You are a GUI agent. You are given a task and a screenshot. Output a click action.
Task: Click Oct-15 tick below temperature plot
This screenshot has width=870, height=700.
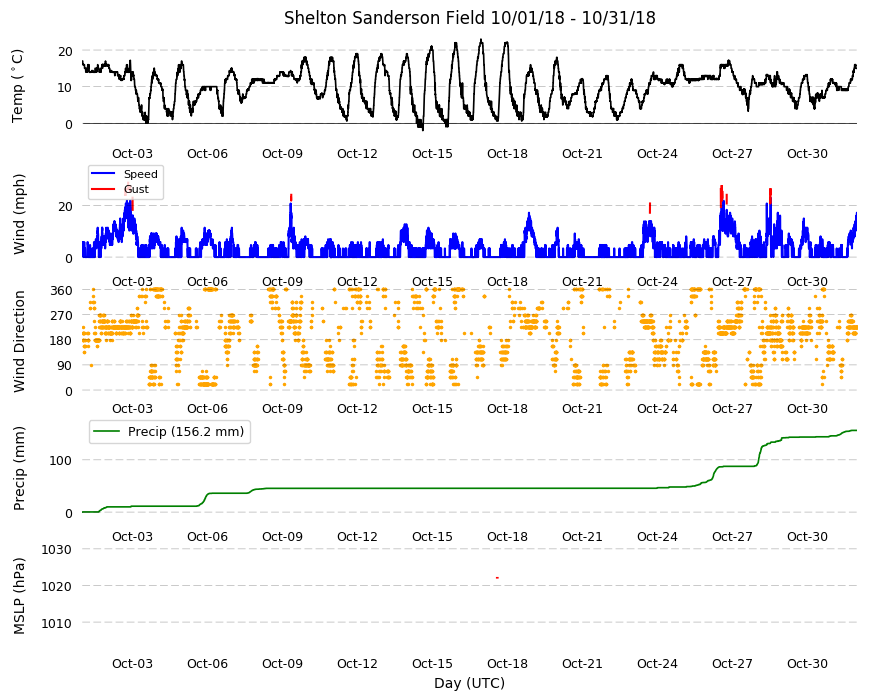(432, 154)
